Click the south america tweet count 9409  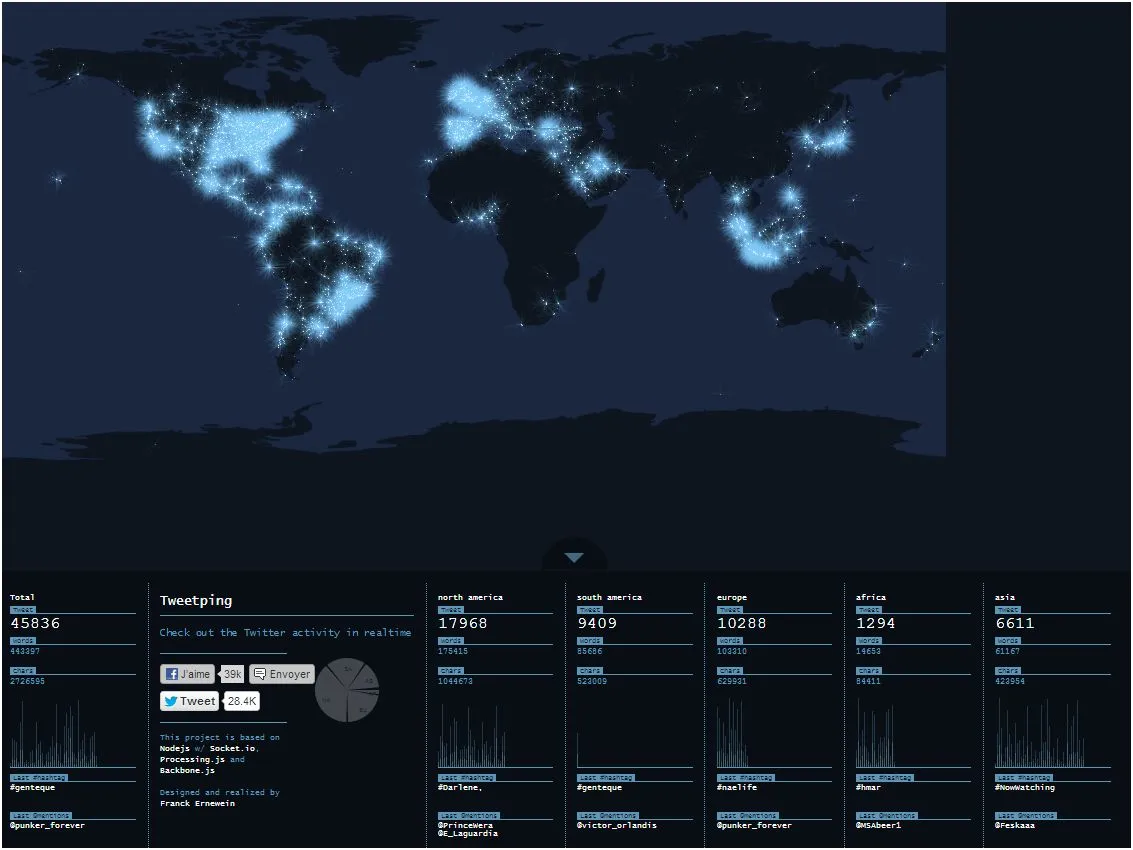(x=597, y=623)
